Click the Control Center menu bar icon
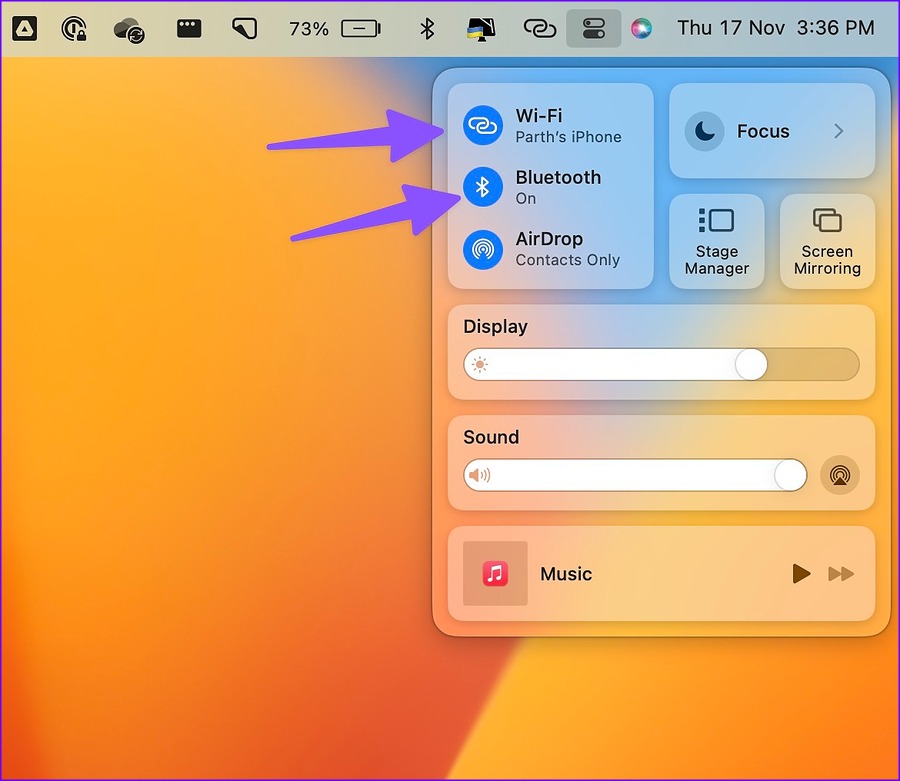 pyautogui.click(x=593, y=28)
